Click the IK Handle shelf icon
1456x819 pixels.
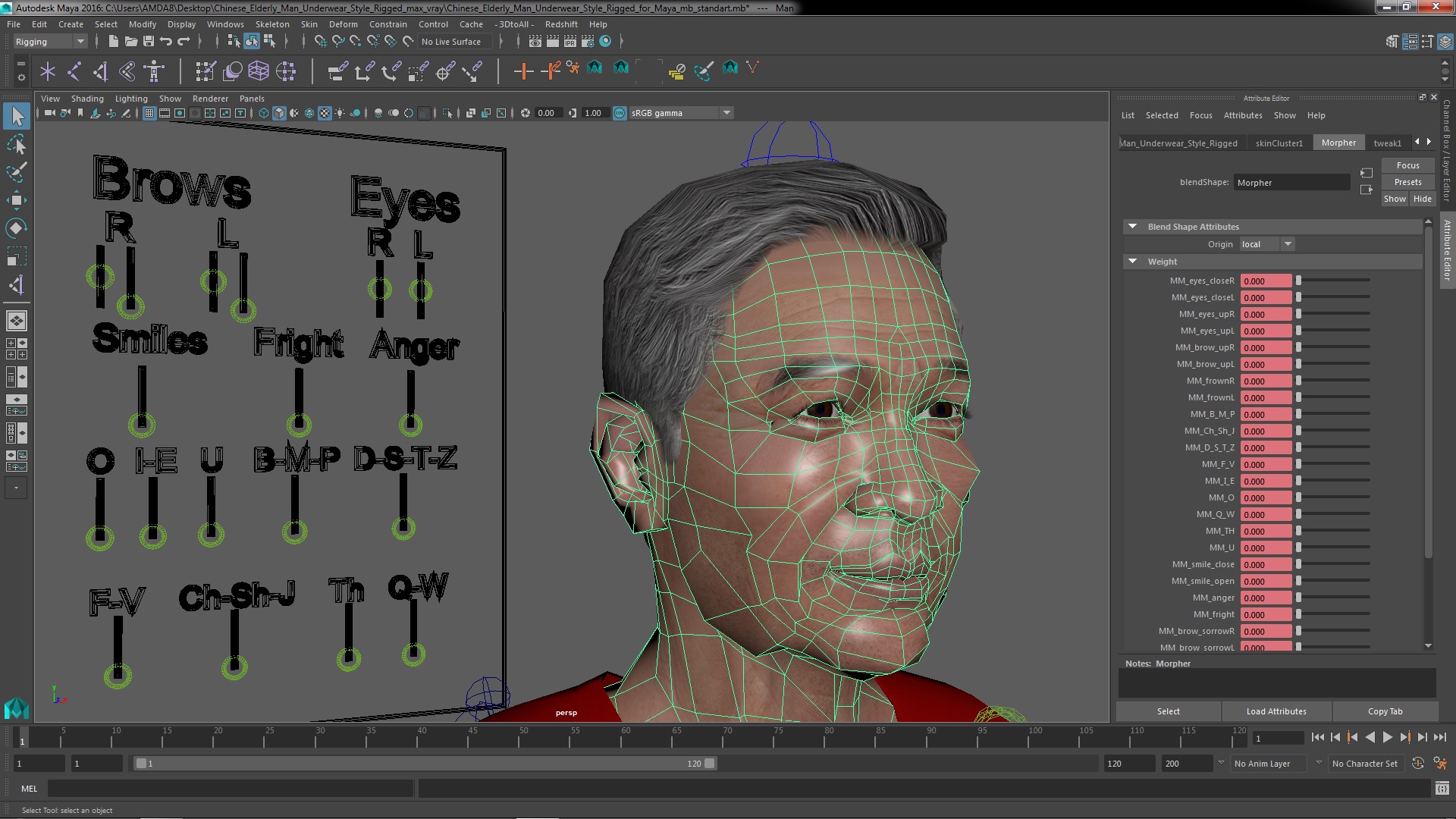(101, 71)
